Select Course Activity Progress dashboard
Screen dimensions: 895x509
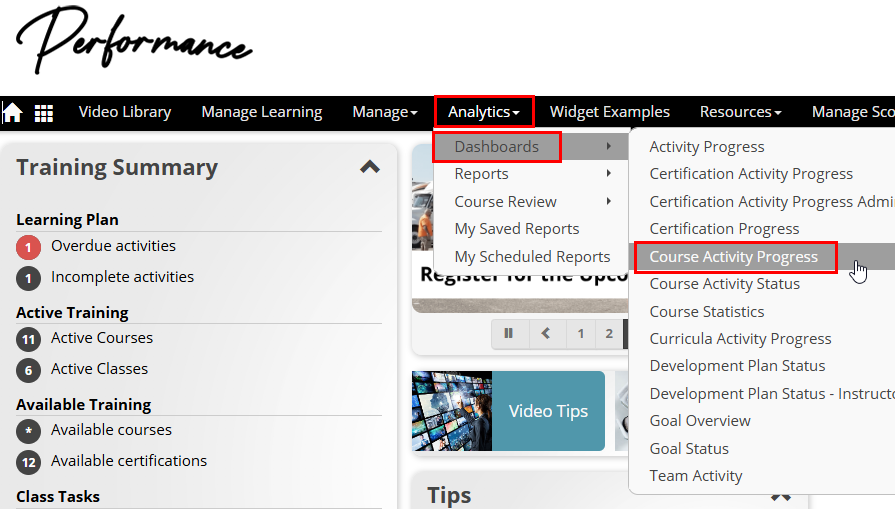[x=734, y=257]
